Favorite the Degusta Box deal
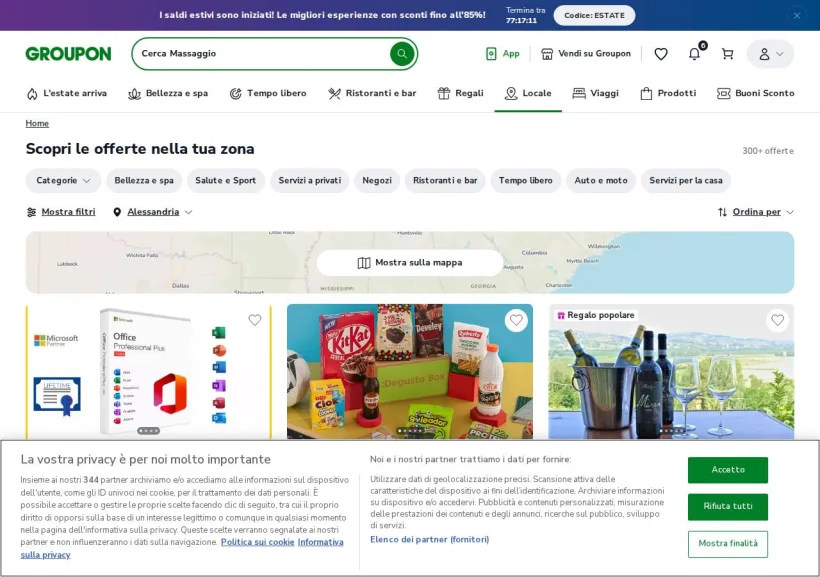The image size is (820, 577). click(516, 320)
